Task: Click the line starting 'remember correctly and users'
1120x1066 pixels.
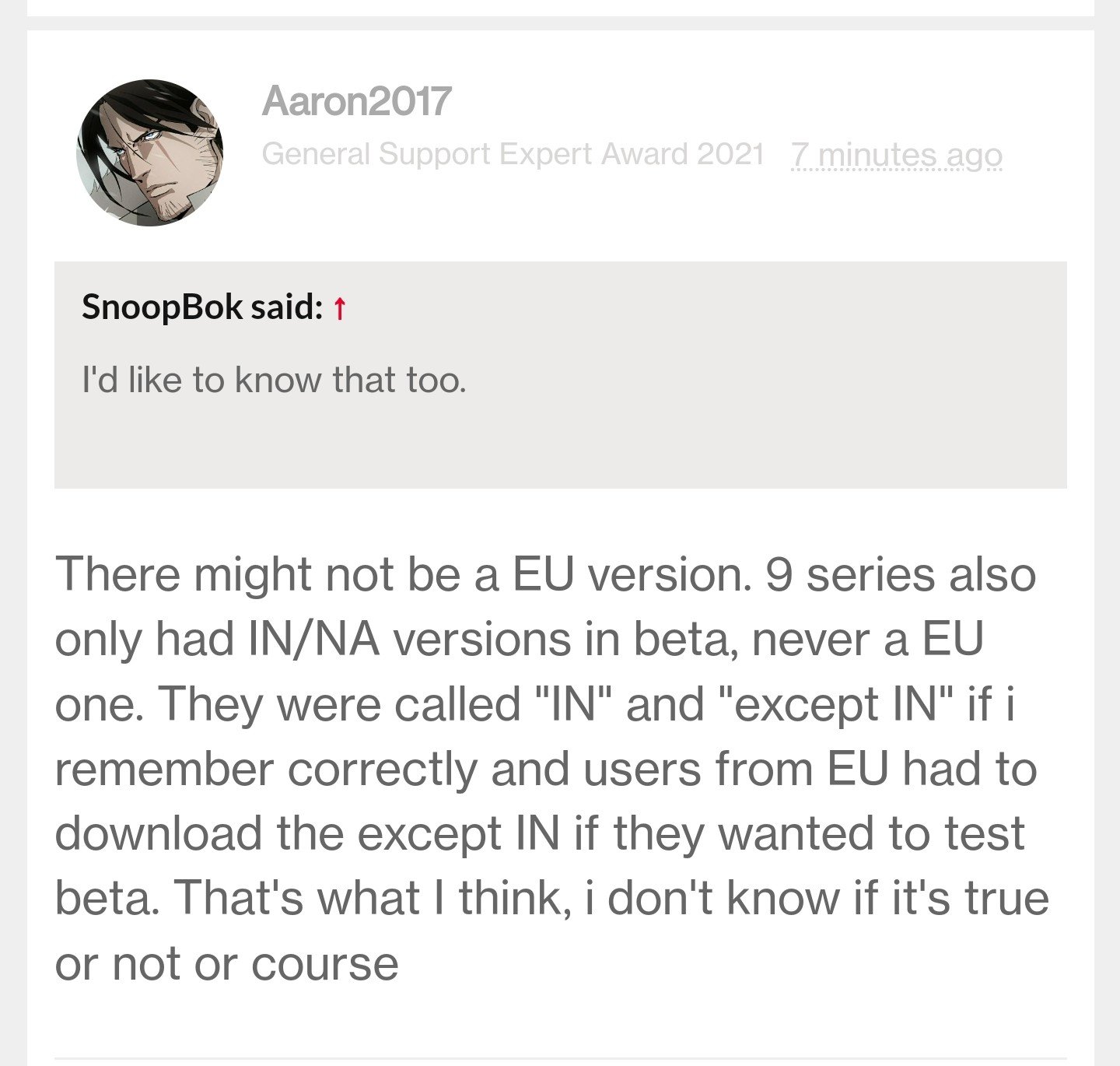Action: [x=546, y=769]
